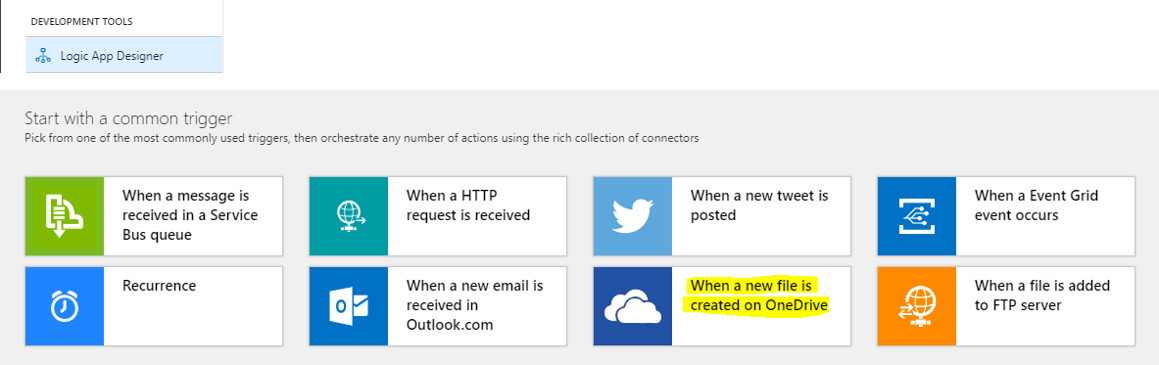1159x365 pixels.
Task: Click the Outlook.com envelope icon
Action: coord(348,306)
